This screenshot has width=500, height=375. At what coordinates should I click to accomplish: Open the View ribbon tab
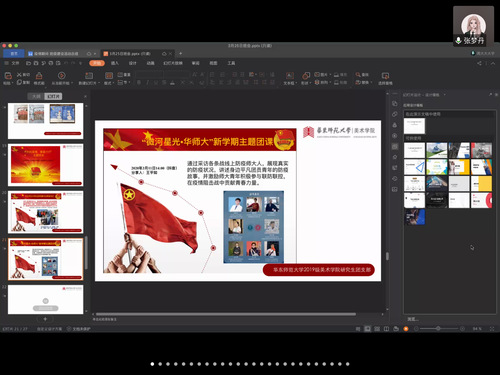(x=213, y=63)
